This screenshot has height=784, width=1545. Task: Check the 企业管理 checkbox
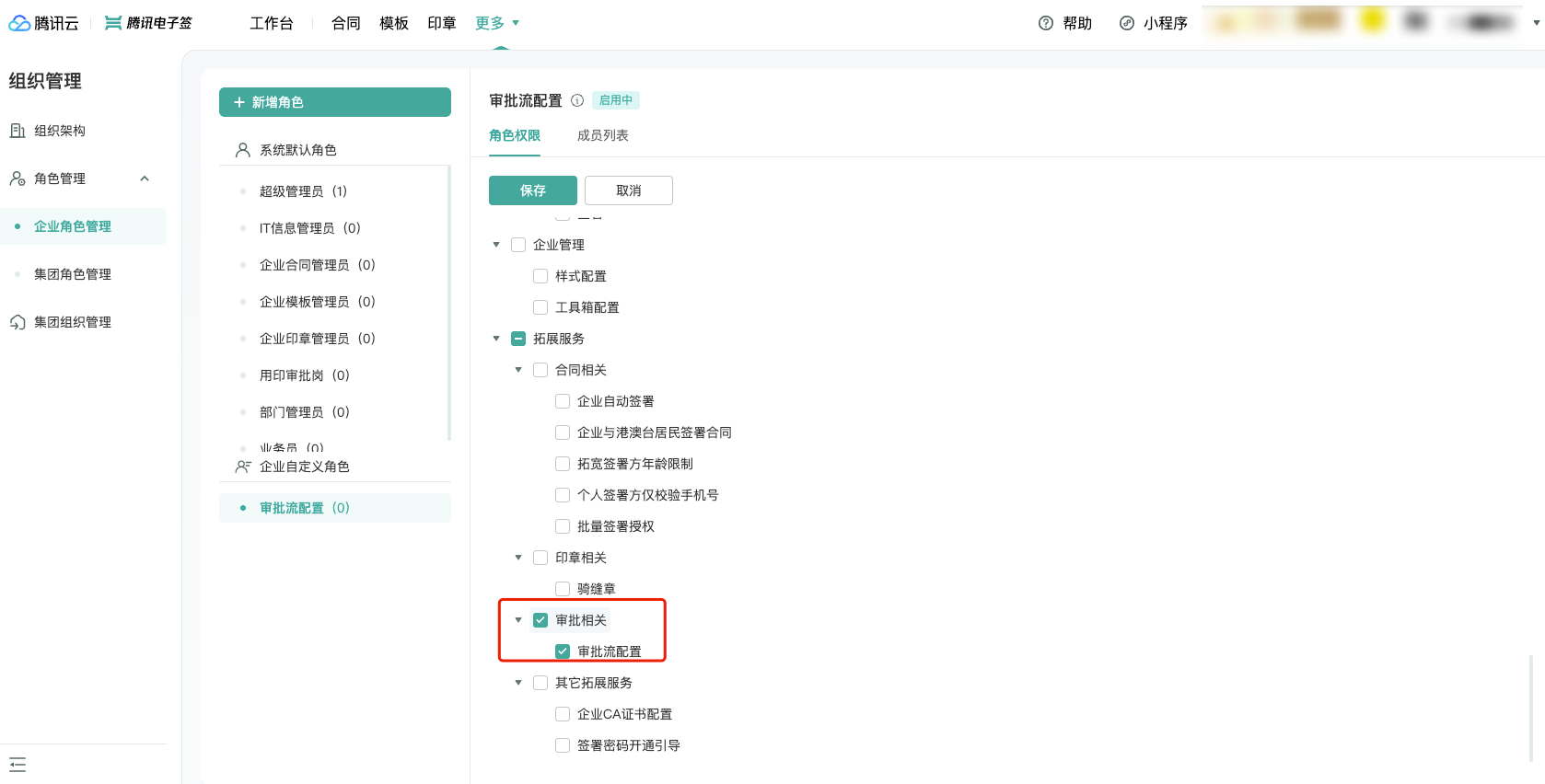pyautogui.click(x=518, y=245)
